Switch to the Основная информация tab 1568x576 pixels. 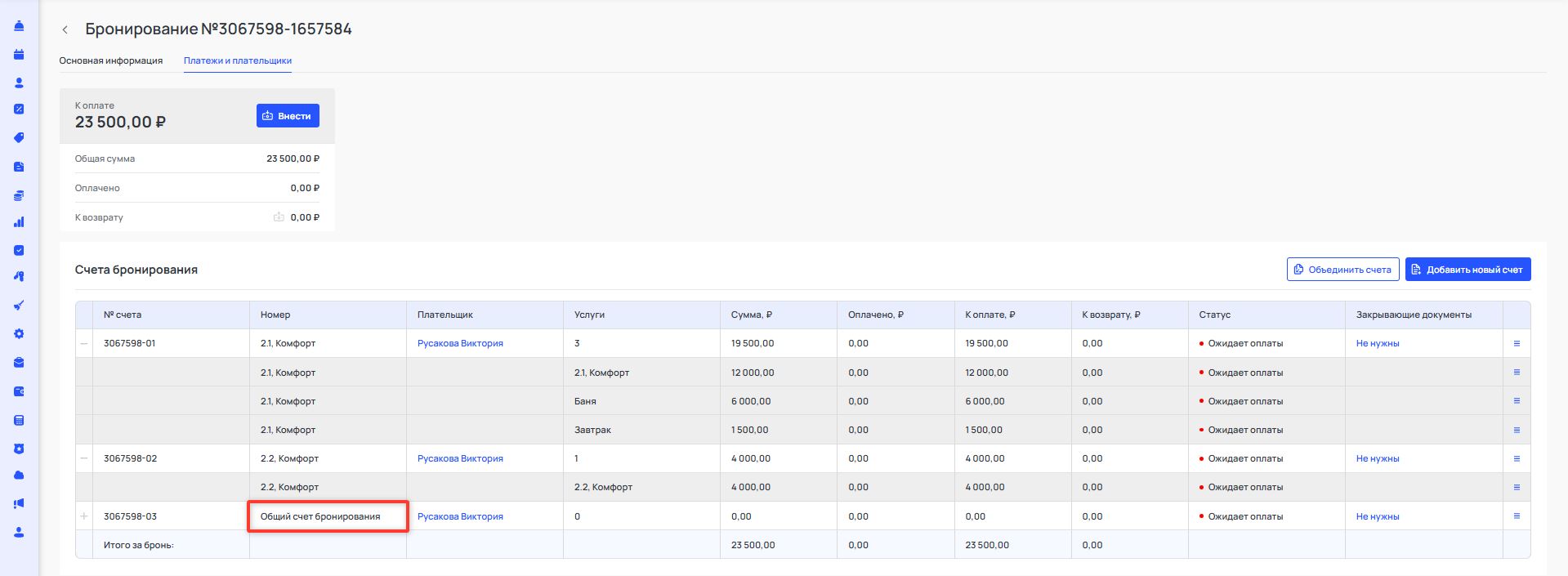(110, 60)
